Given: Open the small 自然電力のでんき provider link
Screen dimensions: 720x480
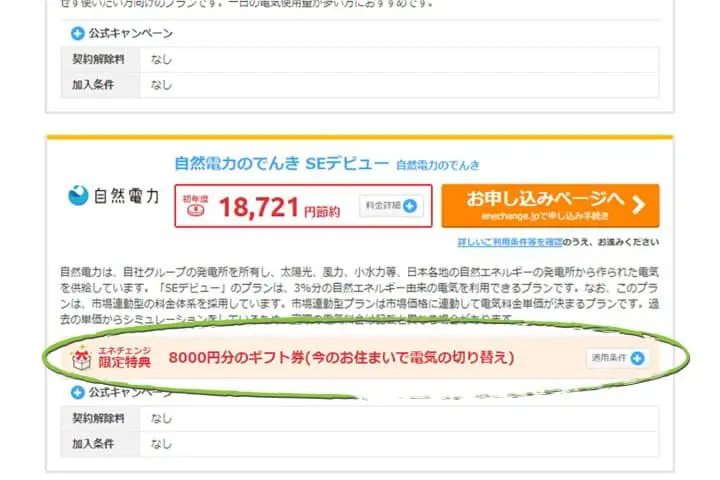Looking at the screenshot, I should (437, 164).
